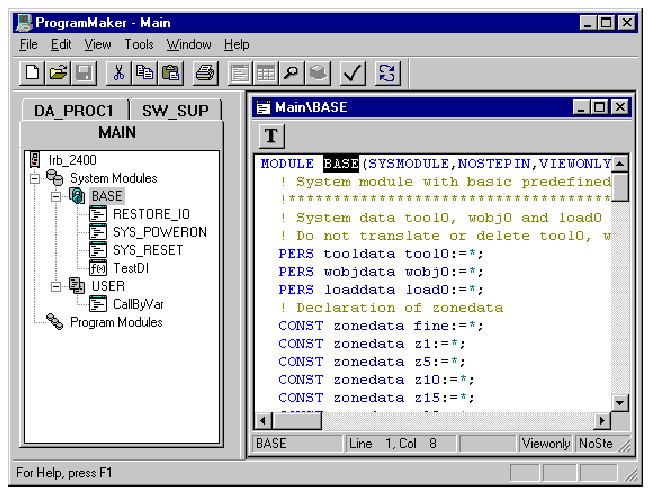Select TestDI function in tree
The image size is (649, 489).
(x=131, y=269)
